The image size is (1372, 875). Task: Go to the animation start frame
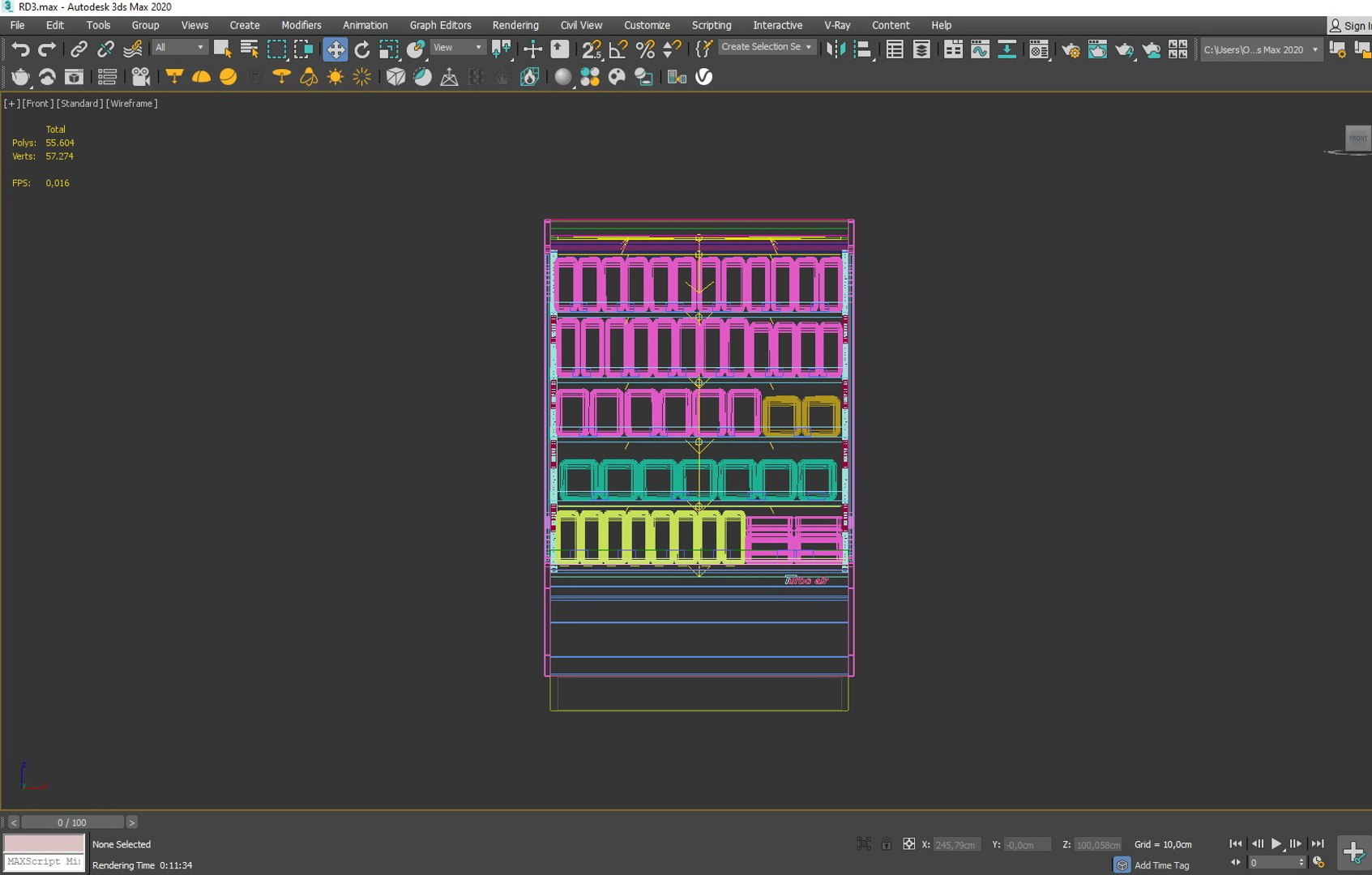pos(1236,844)
